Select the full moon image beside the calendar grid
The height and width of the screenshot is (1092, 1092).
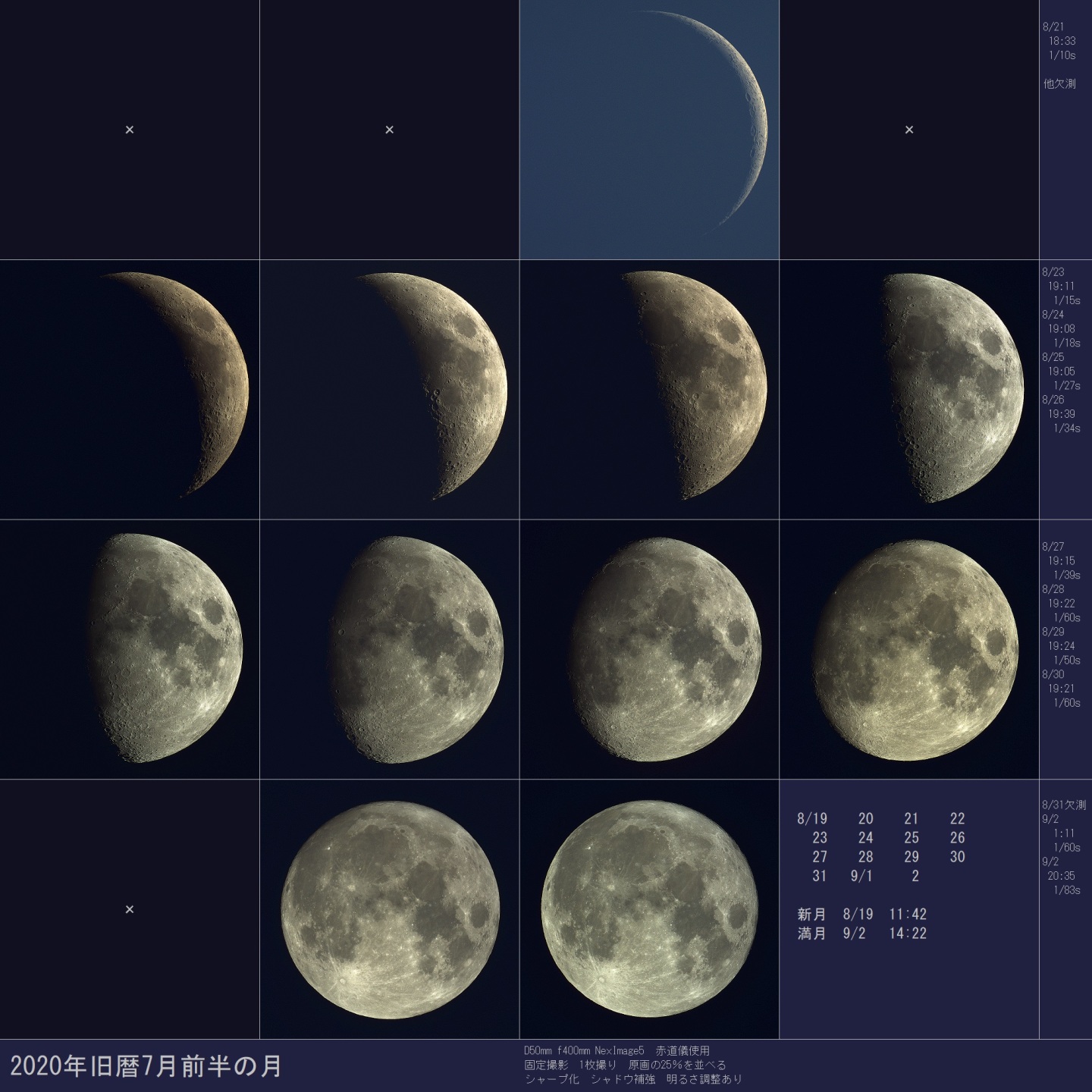tap(650, 908)
